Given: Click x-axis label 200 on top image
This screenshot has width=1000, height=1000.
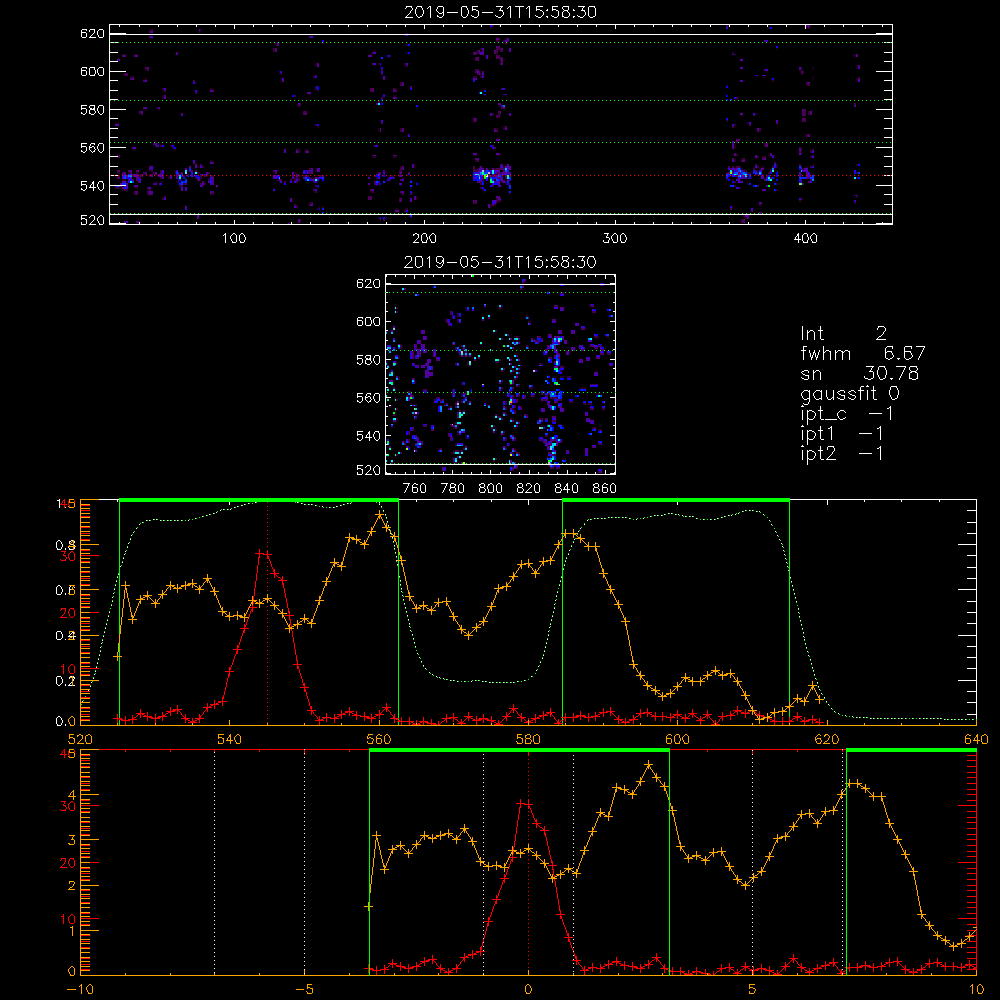Looking at the screenshot, I should [x=424, y=239].
